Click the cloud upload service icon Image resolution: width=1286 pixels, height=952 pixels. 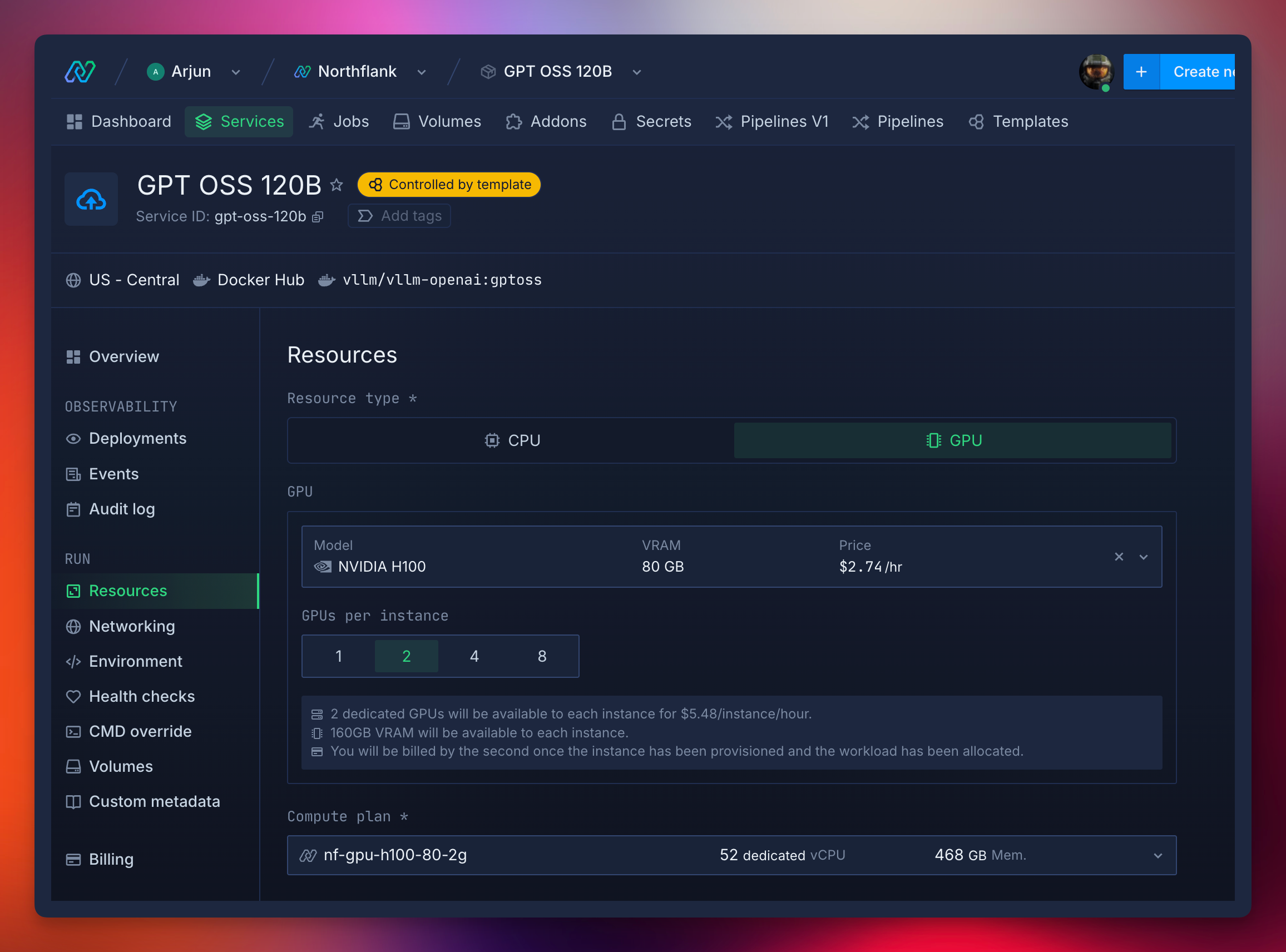(91, 200)
